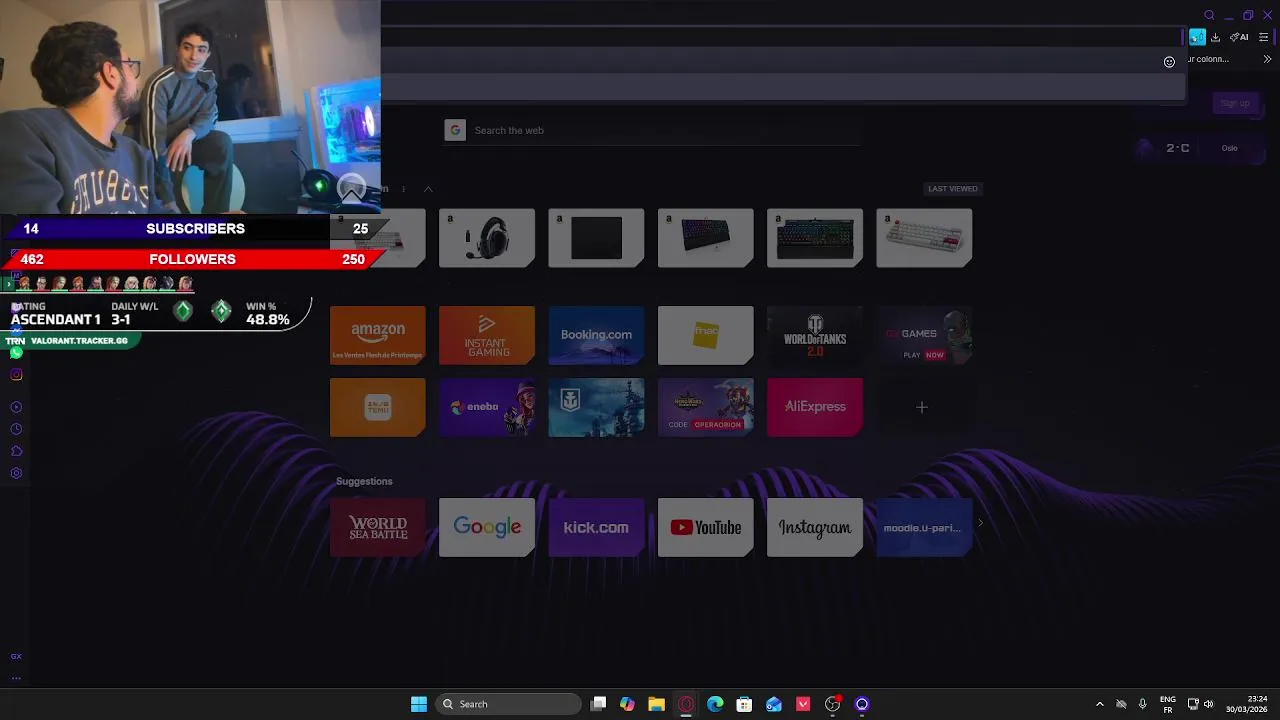Open sidebar three-dots setup menu
The image size is (1280, 720).
(16, 678)
